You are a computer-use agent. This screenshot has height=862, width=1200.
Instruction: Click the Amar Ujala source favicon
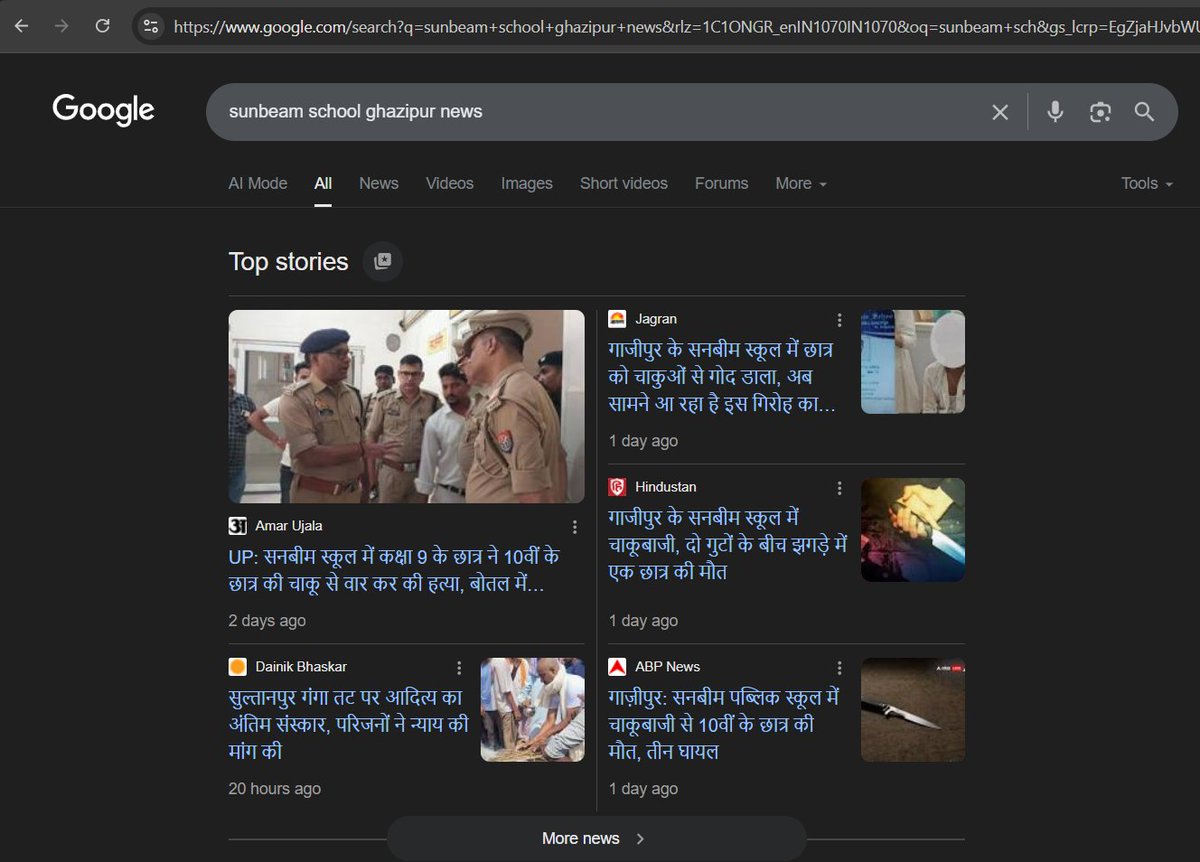(237, 526)
